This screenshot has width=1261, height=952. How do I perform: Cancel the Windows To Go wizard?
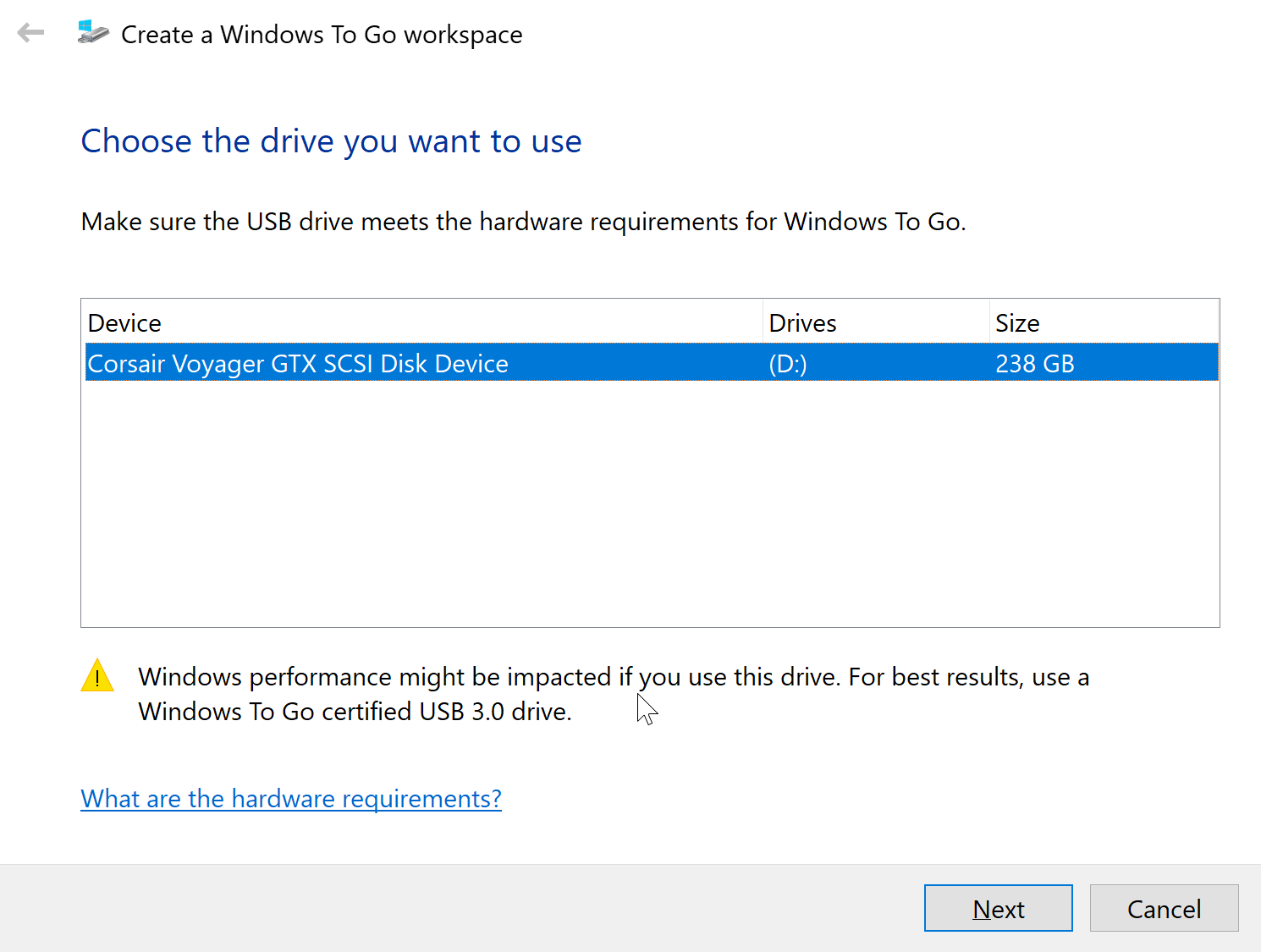1164,908
